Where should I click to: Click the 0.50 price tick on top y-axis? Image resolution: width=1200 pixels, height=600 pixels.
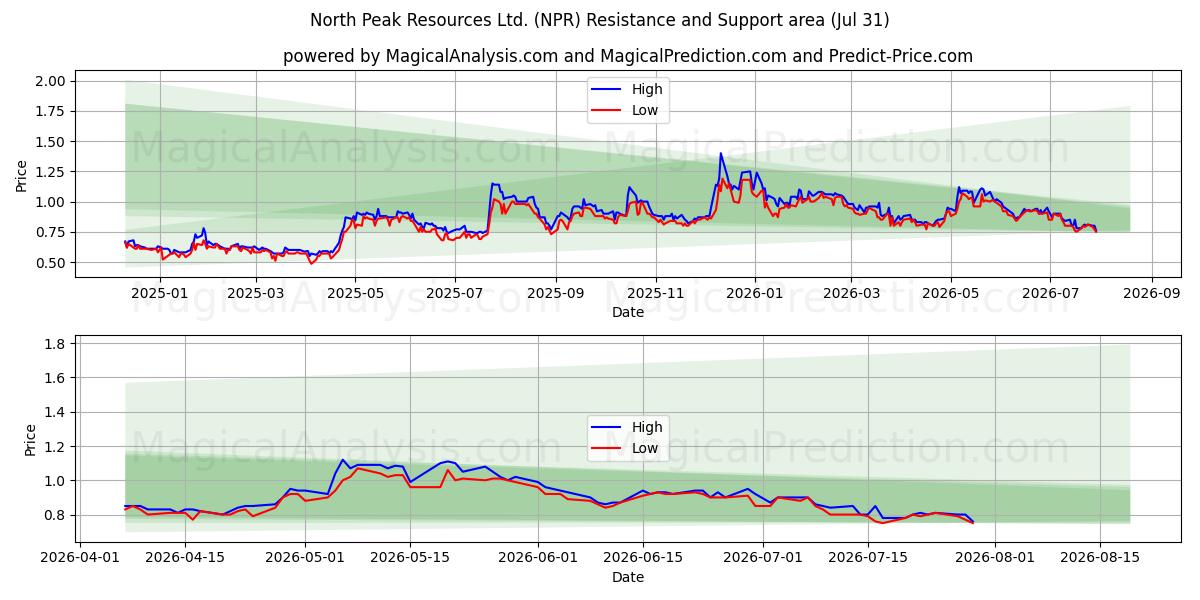tap(51, 263)
